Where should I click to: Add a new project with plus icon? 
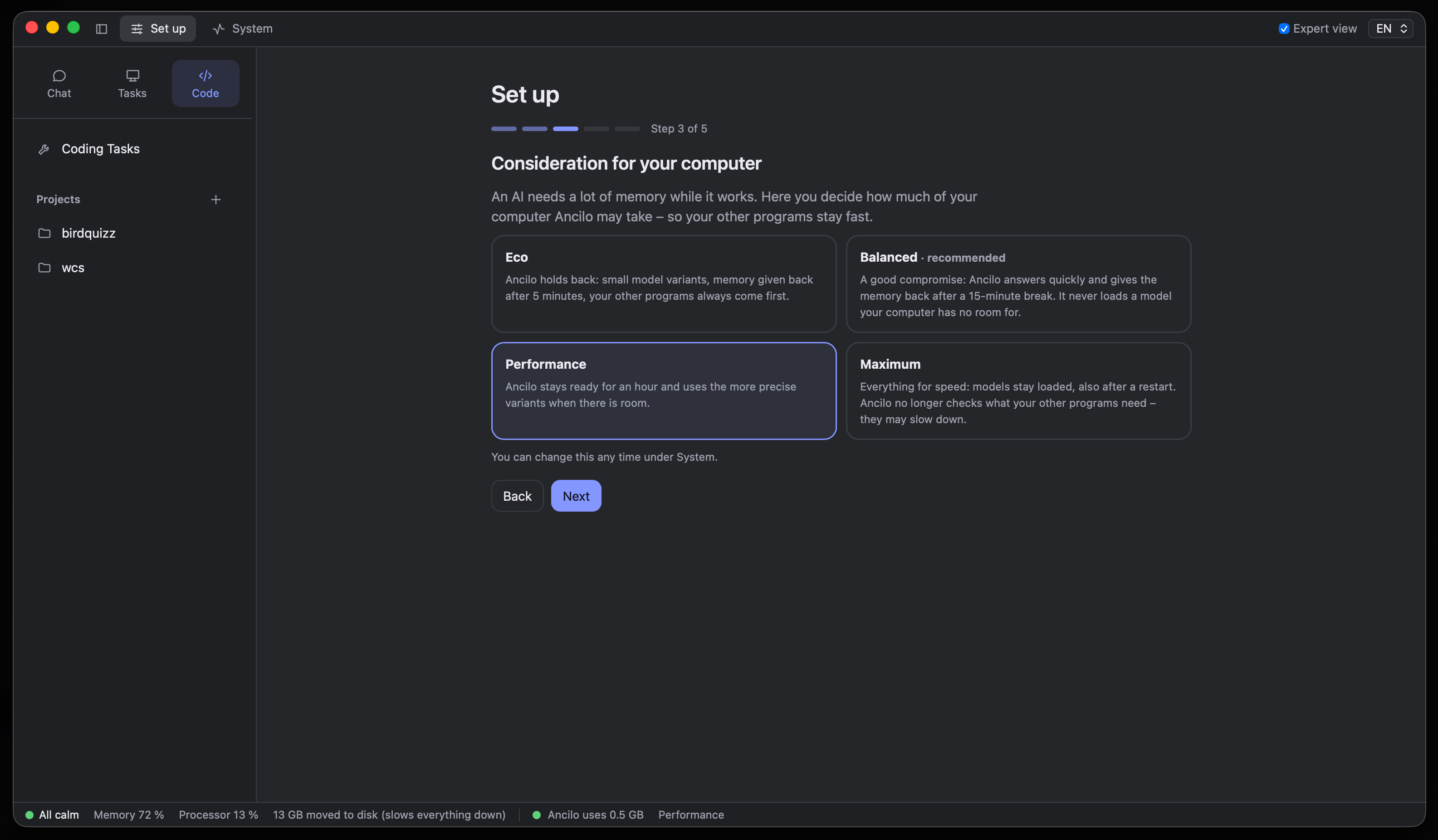coord(216,200)
